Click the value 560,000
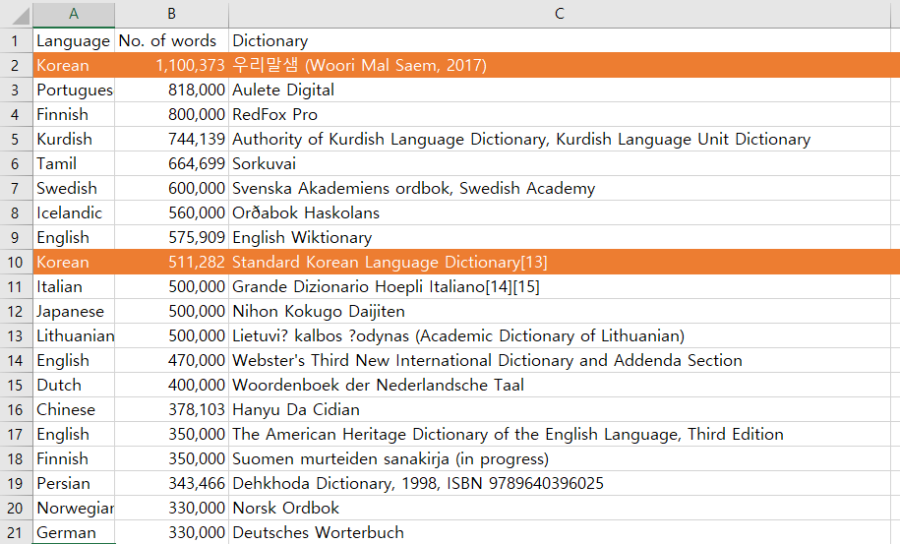The height and width of the screenshot is (544, 900). click(171, 213)
